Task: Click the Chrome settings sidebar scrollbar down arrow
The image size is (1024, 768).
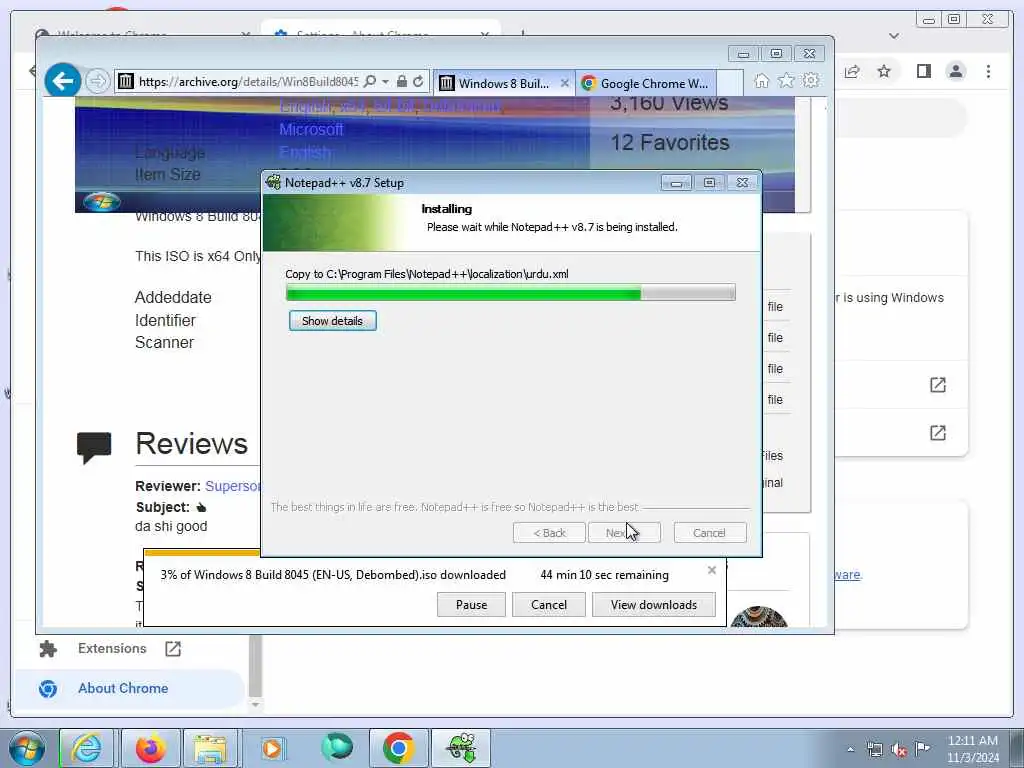Action: pos(255,705)
